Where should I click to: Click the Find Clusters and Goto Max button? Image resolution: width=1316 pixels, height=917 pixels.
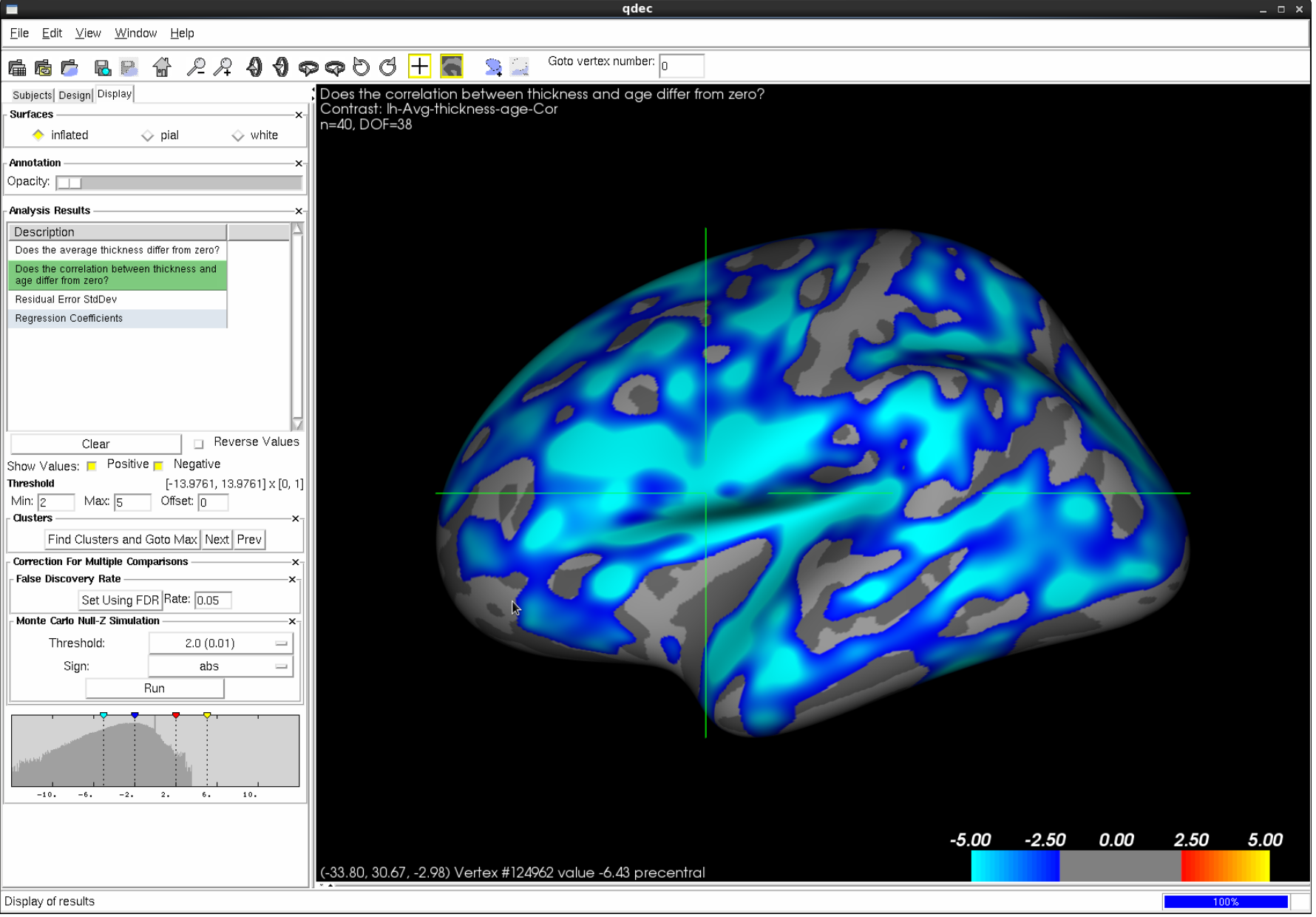click(x=122, y=539)
